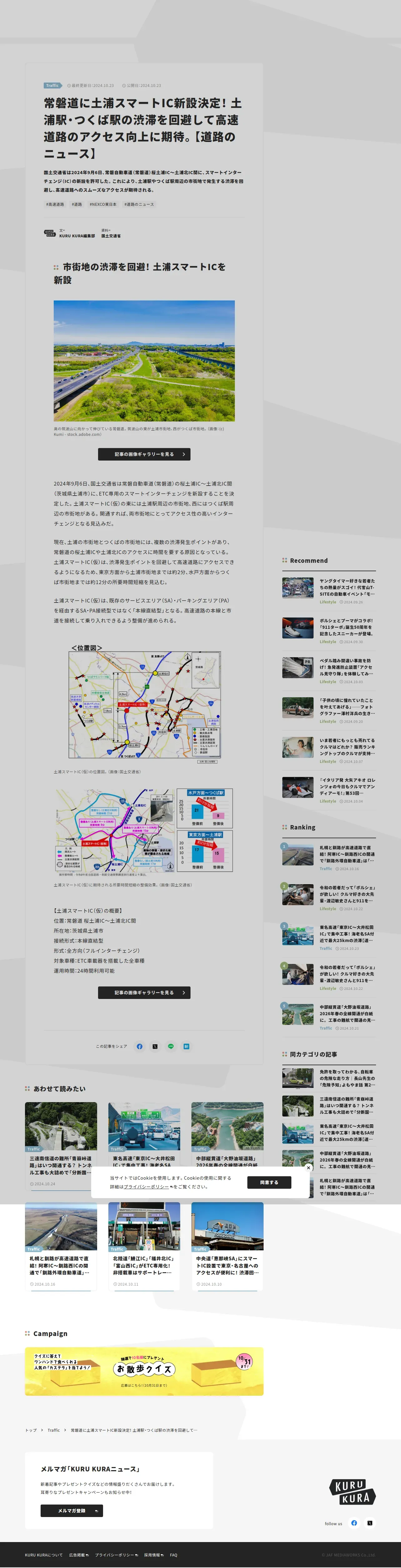The image size is (401, 1568).
Task: Click the メルマガ登録 button
Action: click(72, 1511)
